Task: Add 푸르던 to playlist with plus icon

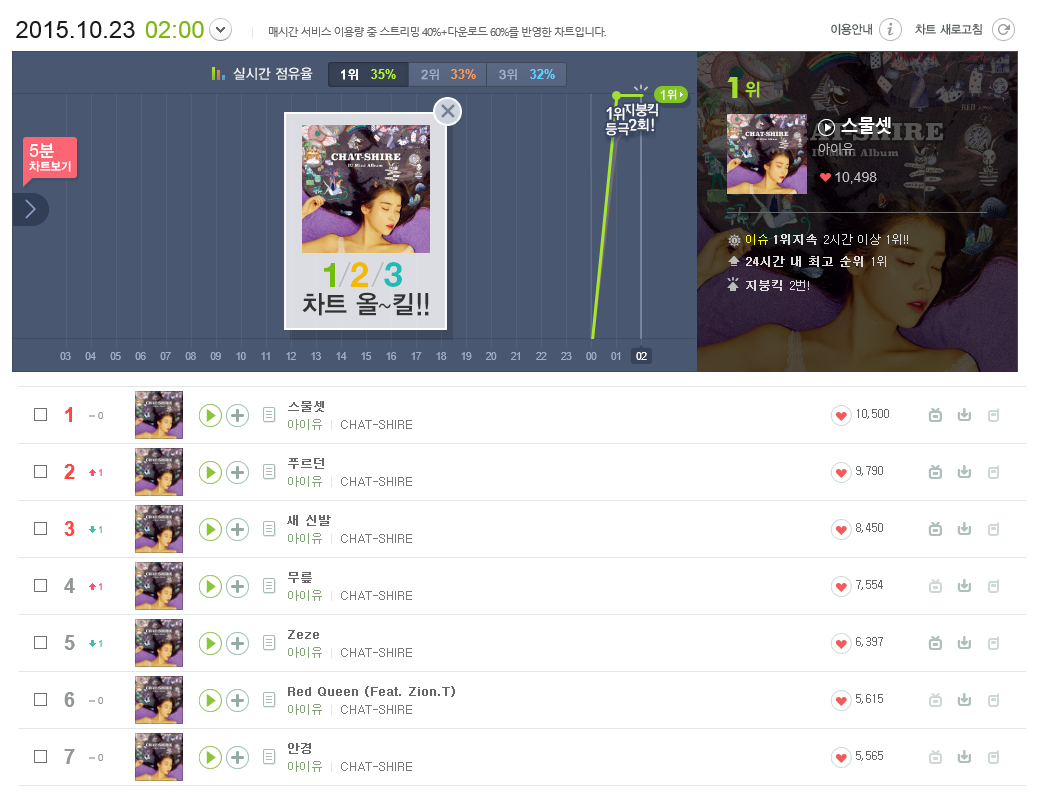Action: (237, 472)
